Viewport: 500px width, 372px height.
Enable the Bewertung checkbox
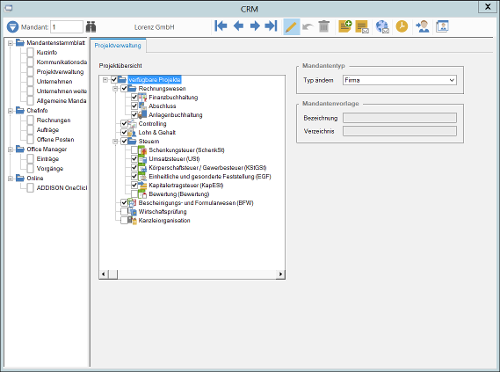(134, 194)
